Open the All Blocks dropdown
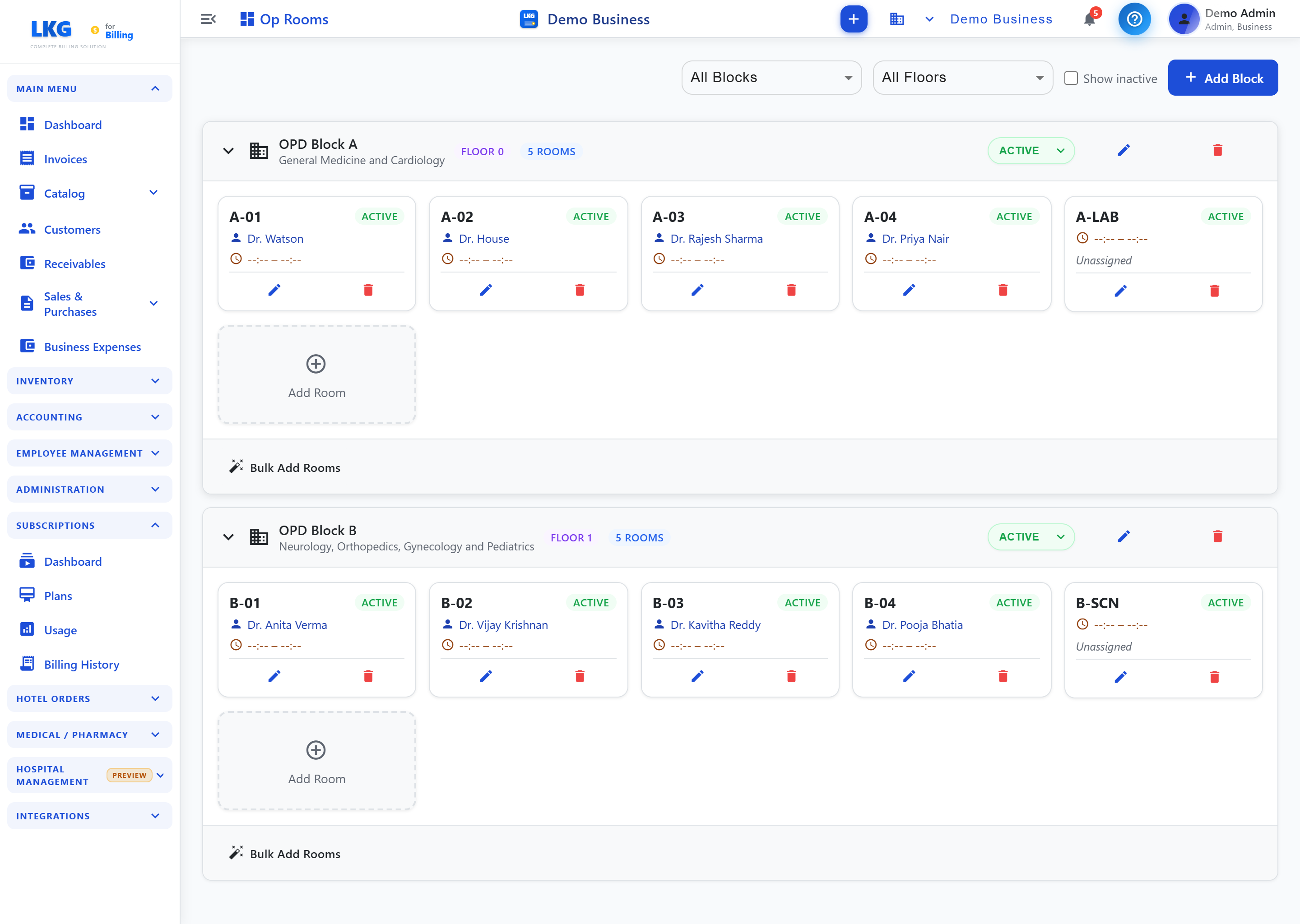This screenshot has height=924, width=1300. (x=771, y=78)
